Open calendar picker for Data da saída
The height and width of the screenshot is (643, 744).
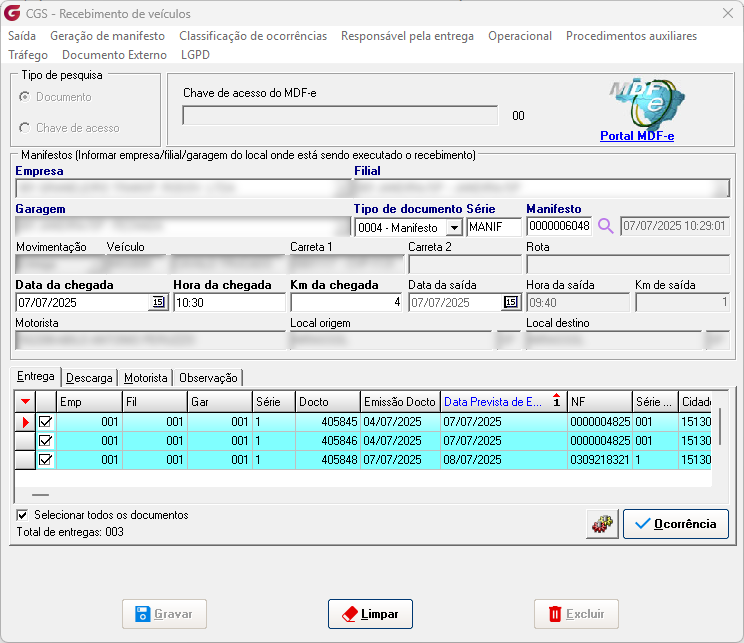point(511,302)
